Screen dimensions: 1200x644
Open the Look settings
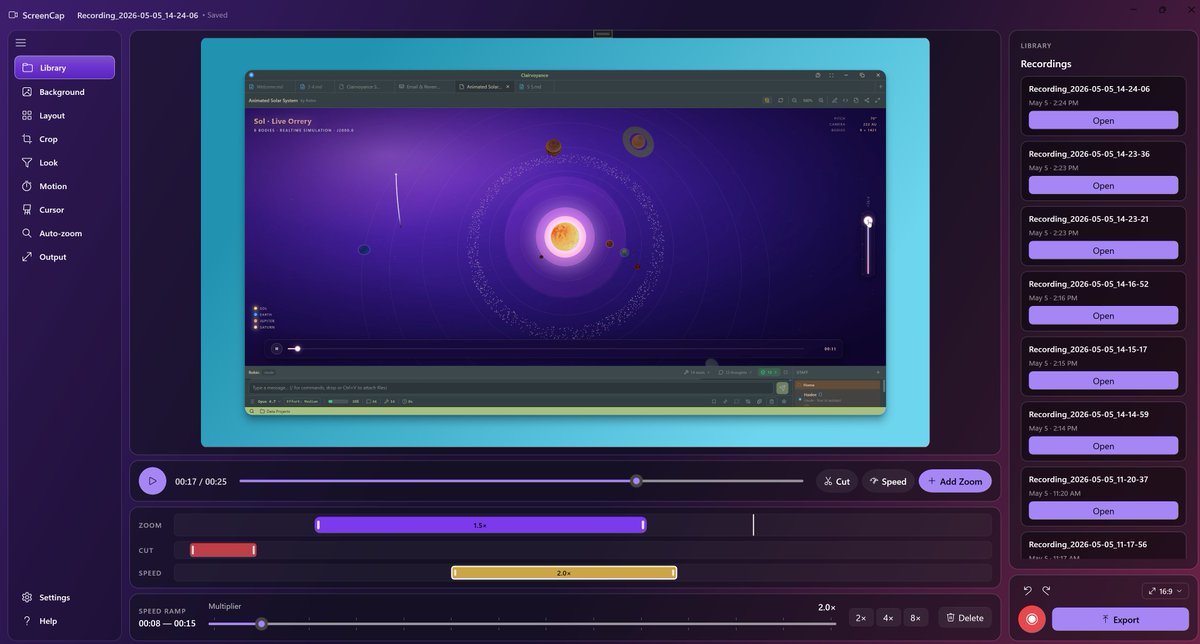(64, 162)
